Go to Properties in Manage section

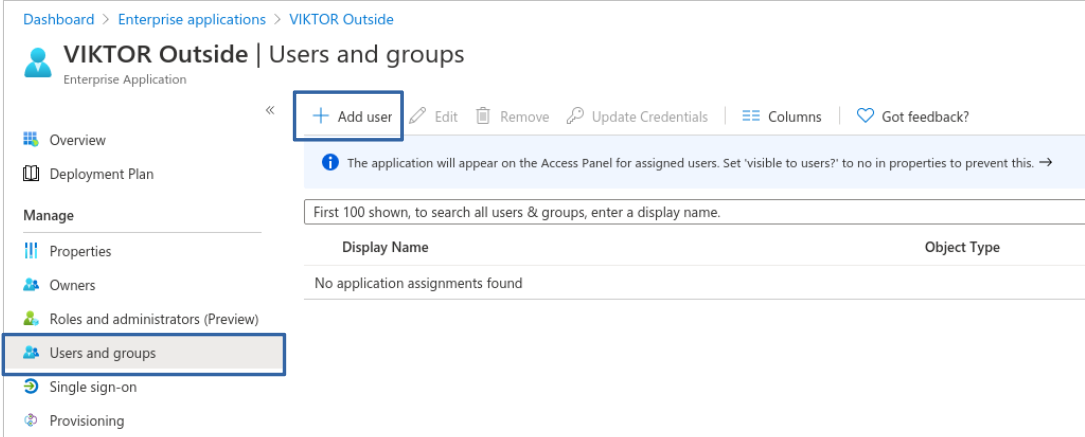pos(80,251)
